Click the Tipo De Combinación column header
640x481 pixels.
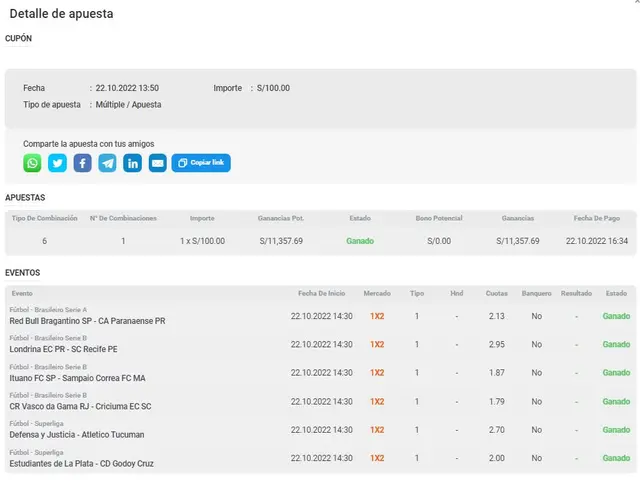[x=44, y=218]
